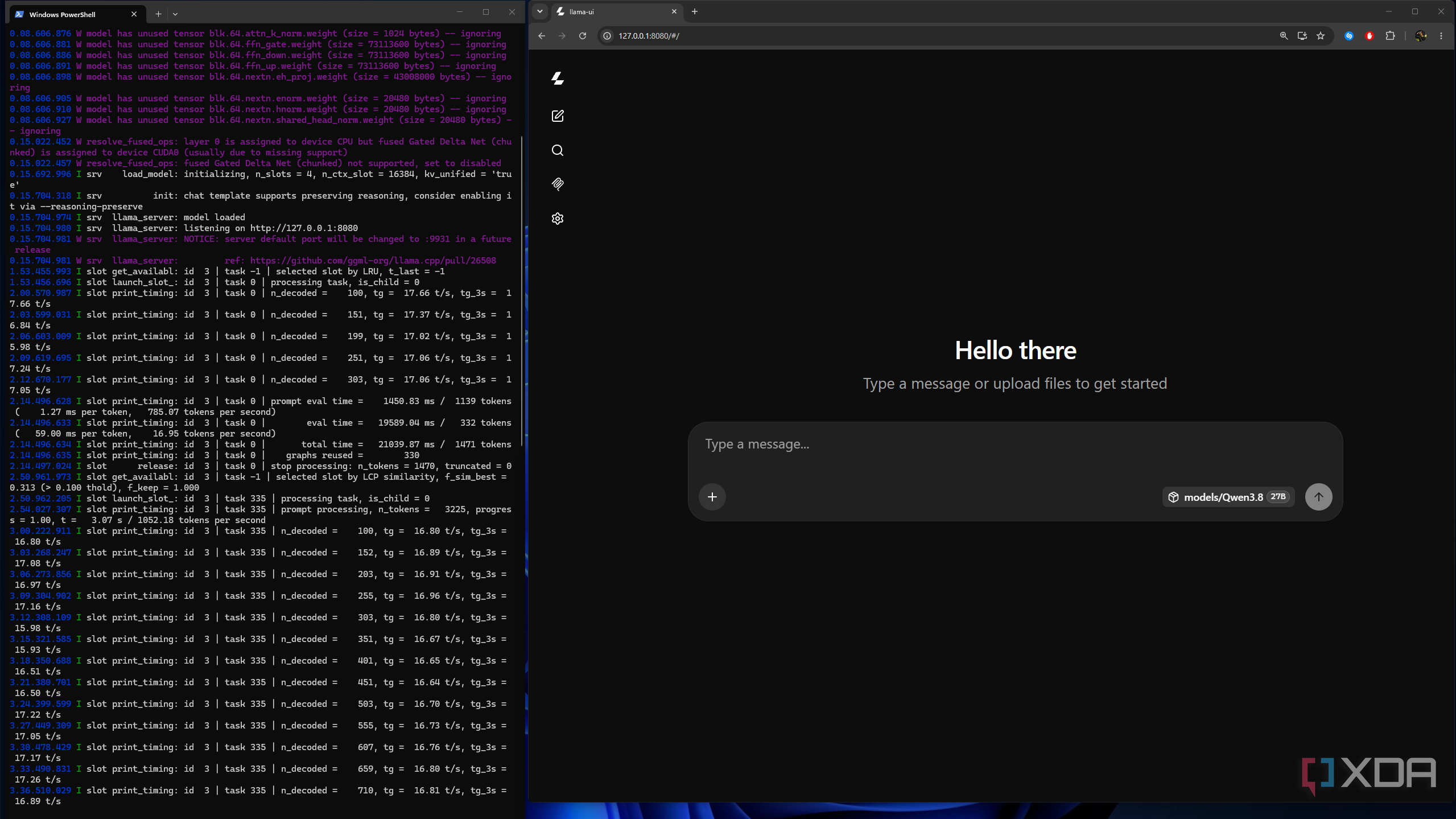The height and width of the screenshot is (819, 1456).
Task: Start a new chat with the pencil icon
Action: pyautogui.click(x=558, y=116)
